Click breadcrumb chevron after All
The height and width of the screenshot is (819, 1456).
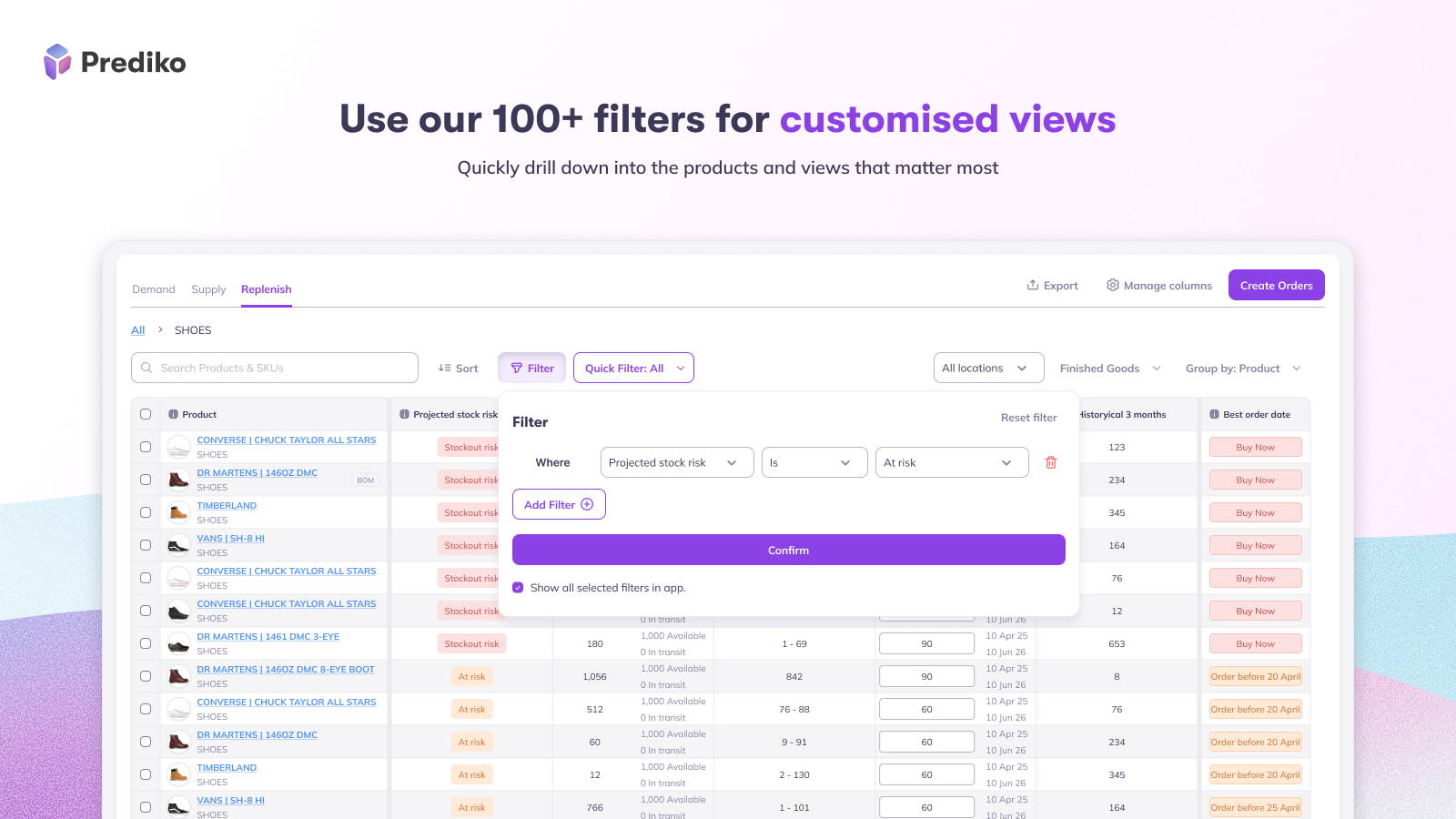(160, 329)
